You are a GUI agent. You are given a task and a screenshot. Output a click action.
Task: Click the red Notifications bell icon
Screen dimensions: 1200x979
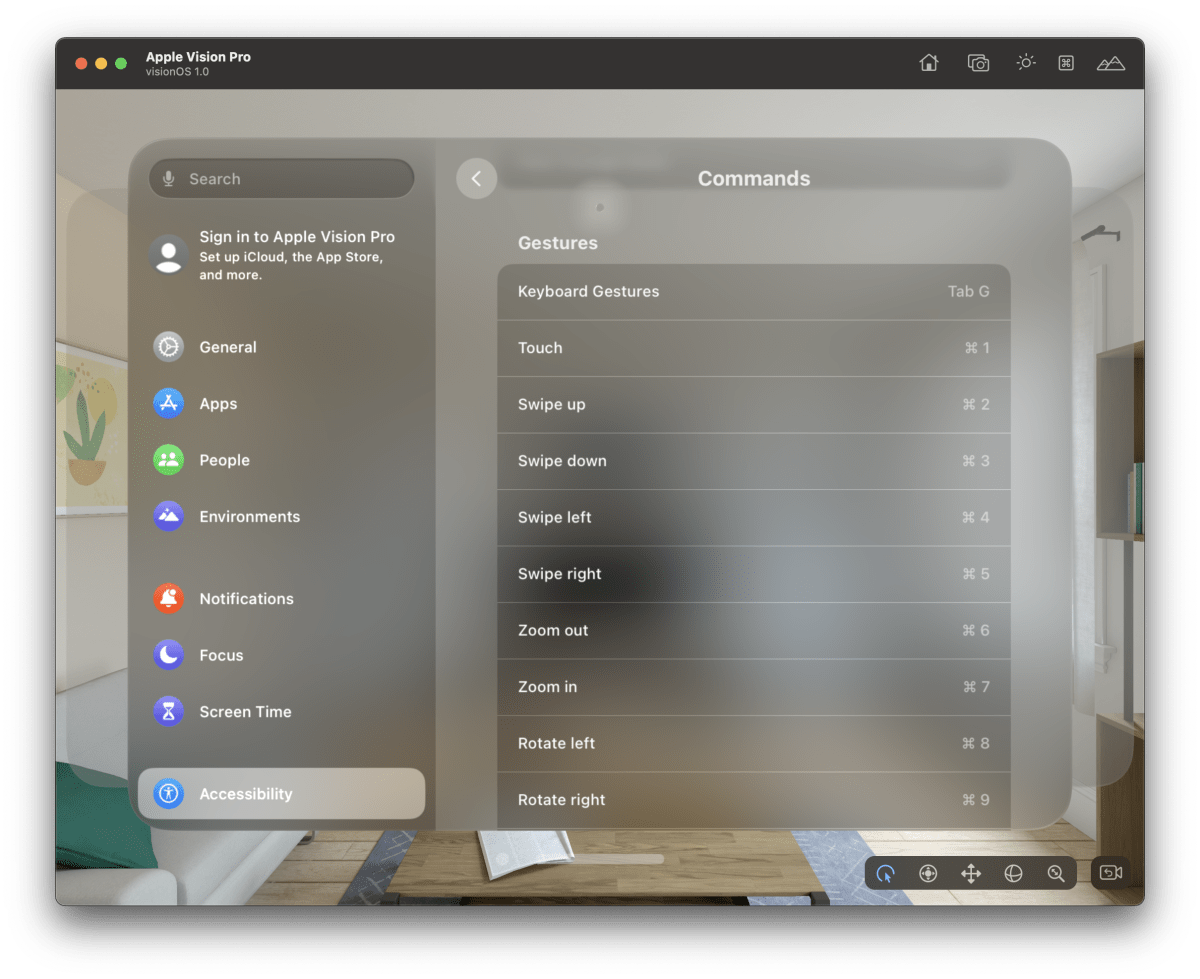click(x=168, y=599)
